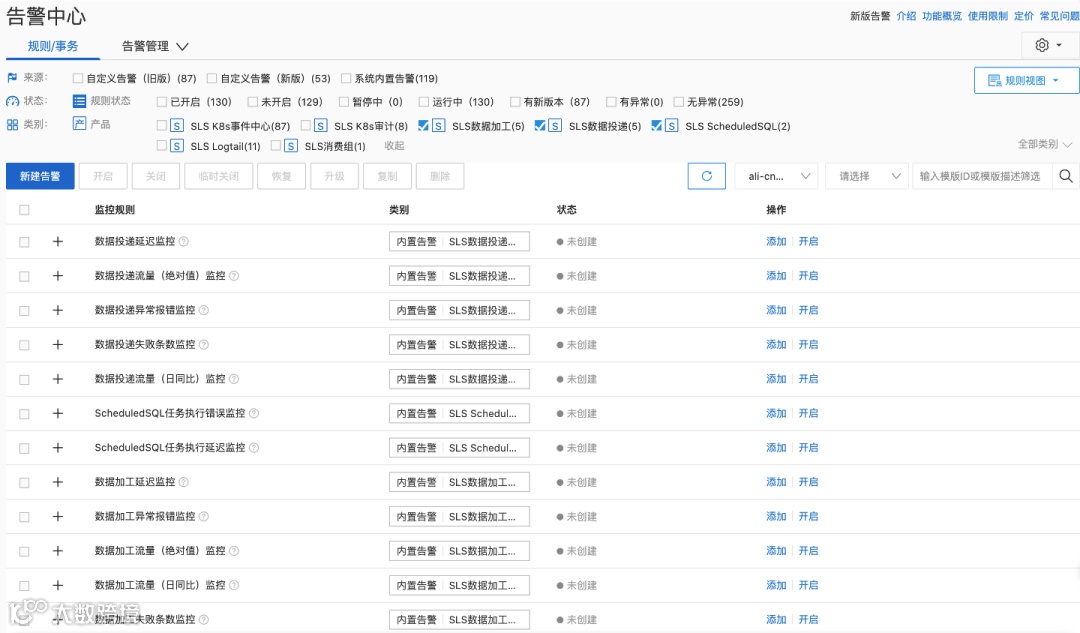Click the 来源 flag icon
This screenshot has width=1080, height=633.
point(12,78)
